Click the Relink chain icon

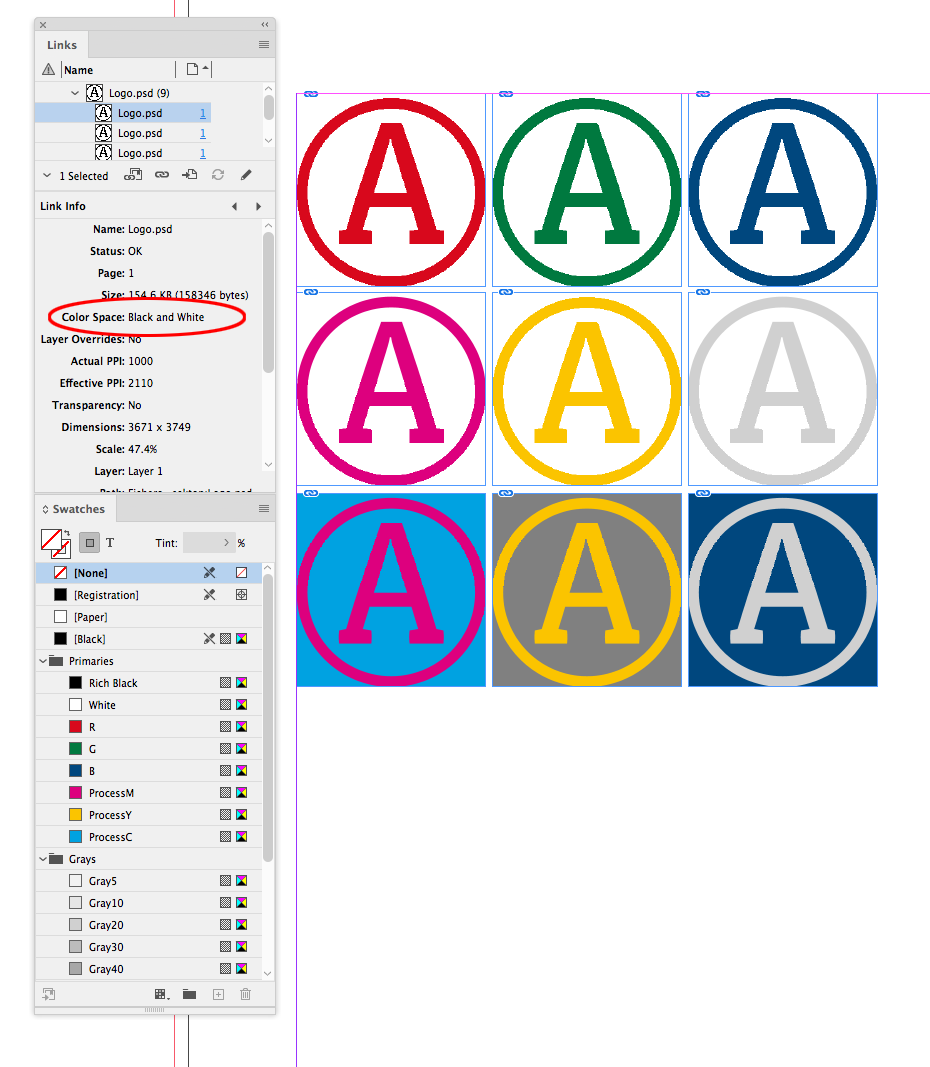(133, 175)
